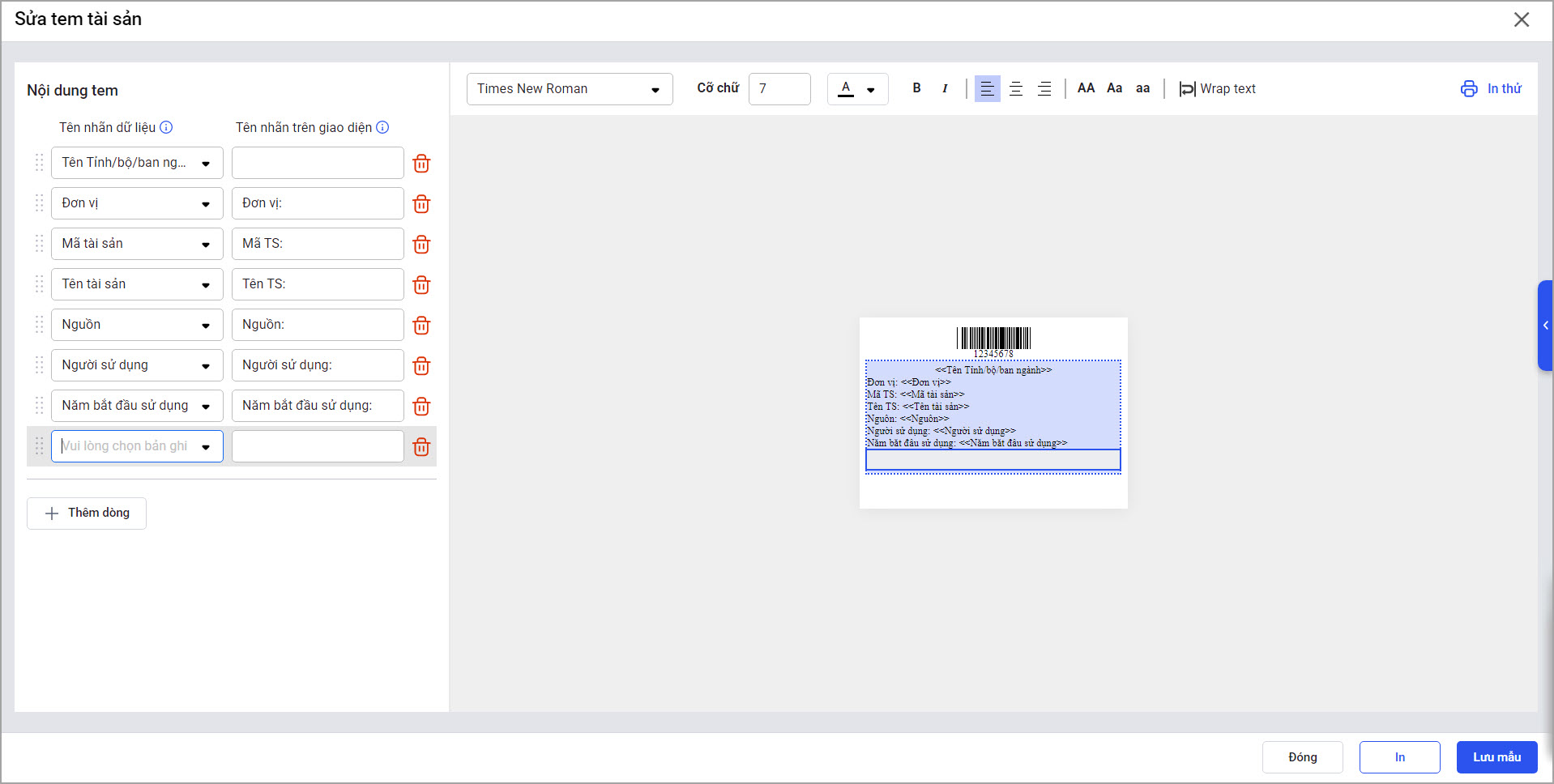Click info icon beside Tên nhãn dữ liệu
Screen dimensions: 1554x784
click(x=166, y=127)
